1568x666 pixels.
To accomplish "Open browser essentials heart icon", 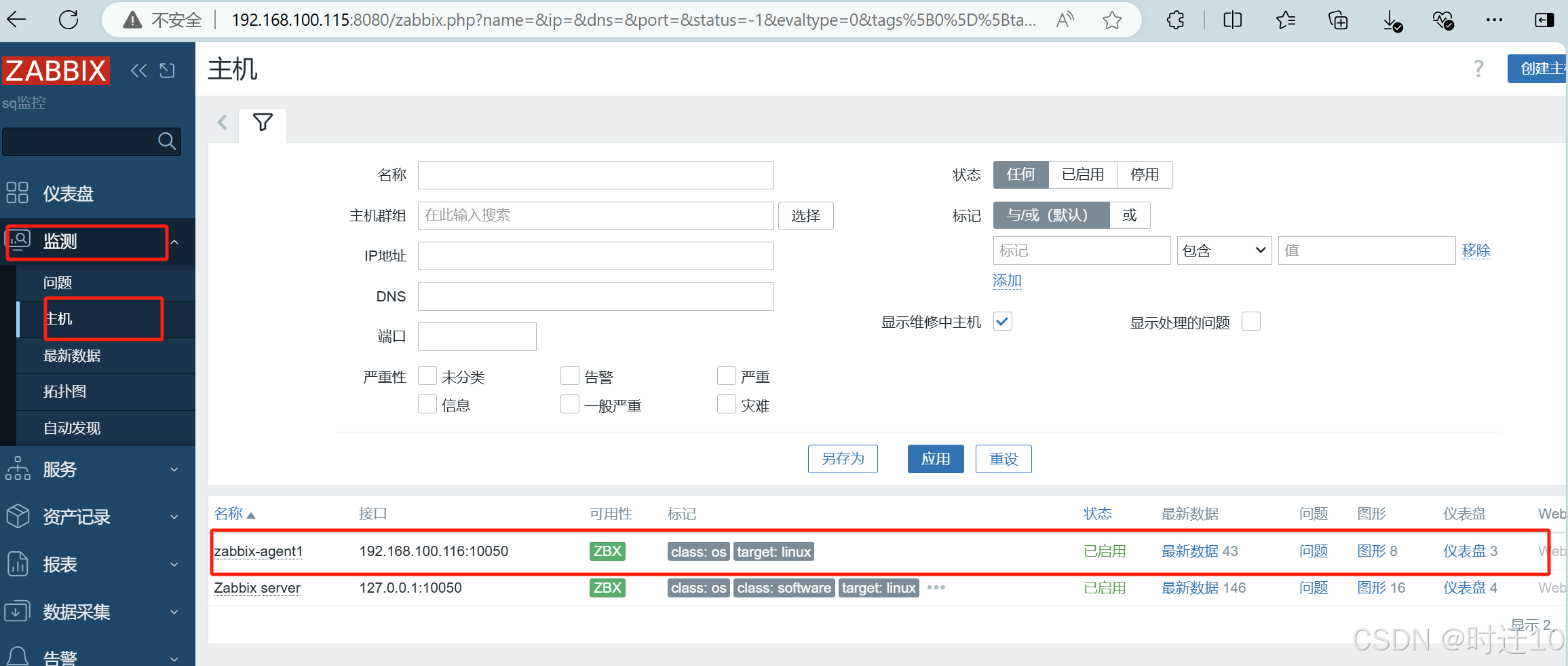I will 1442,21.
